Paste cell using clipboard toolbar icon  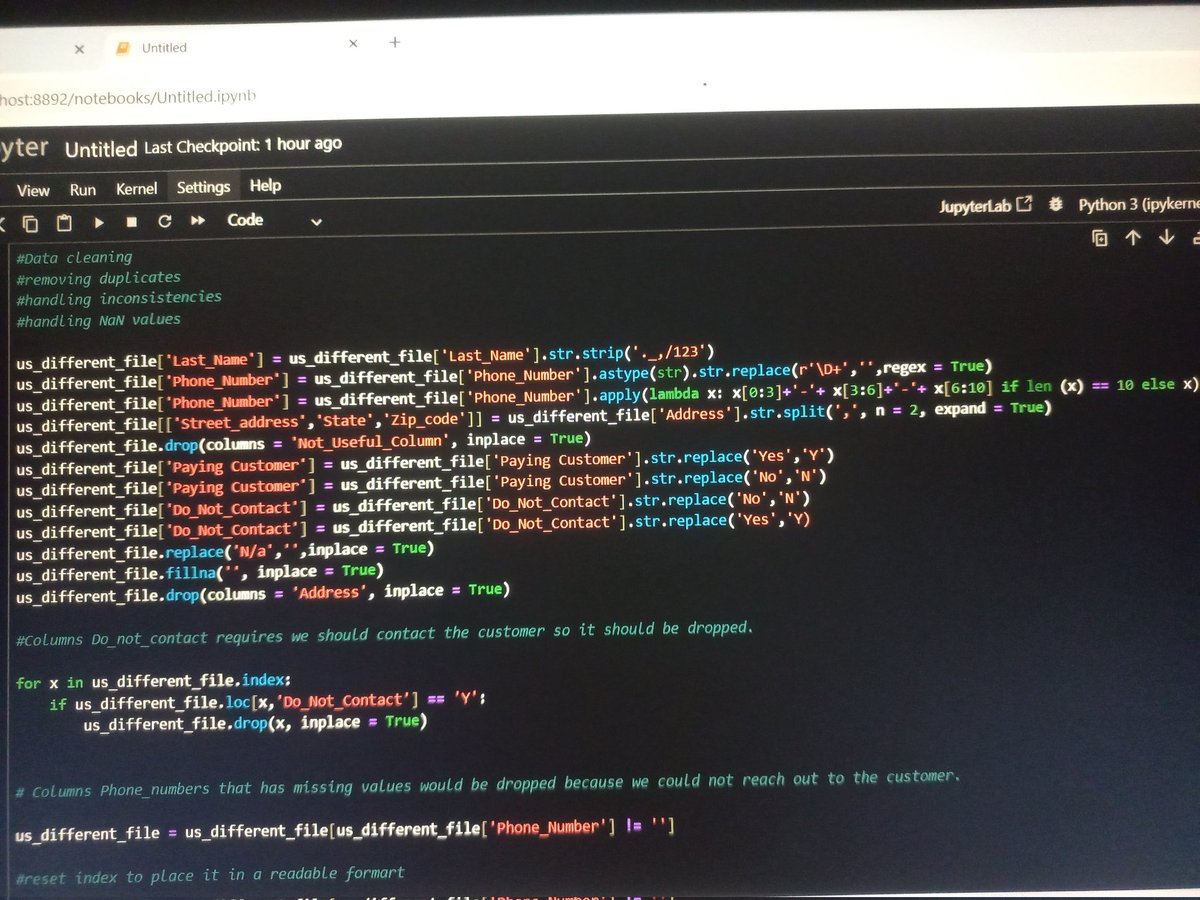tap(64, 222)
